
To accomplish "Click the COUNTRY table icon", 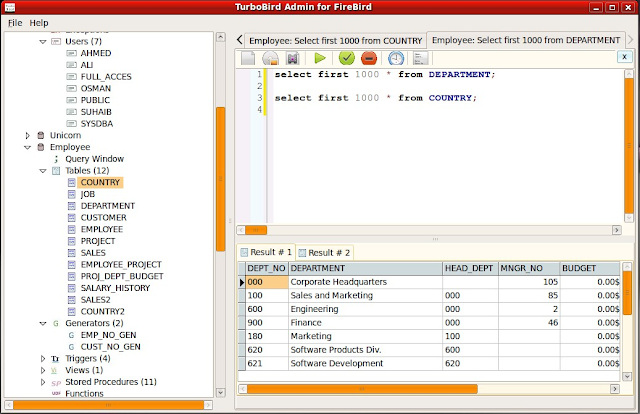I will click(72, 183).
